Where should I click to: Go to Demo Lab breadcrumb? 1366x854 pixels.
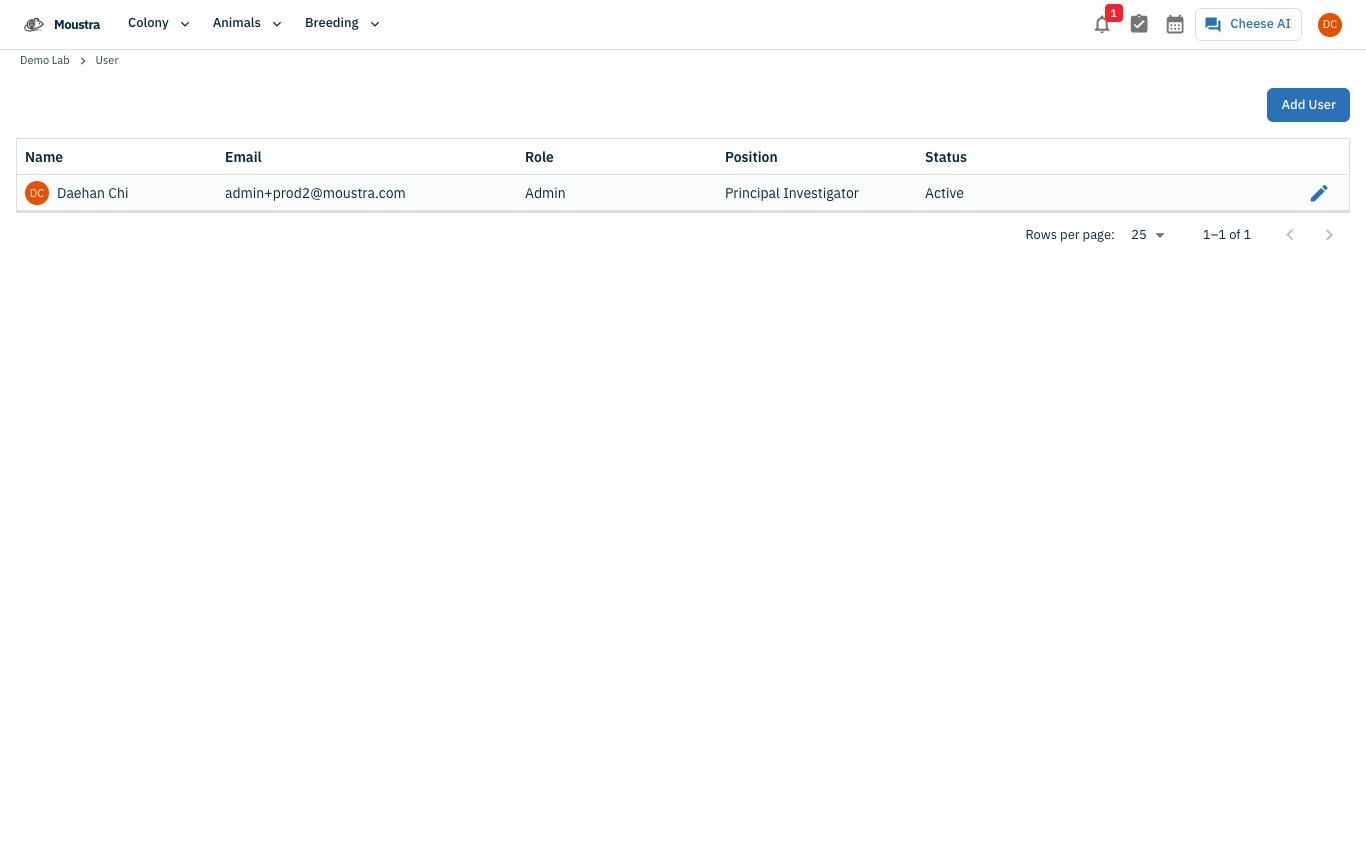[x=45, y=61]
